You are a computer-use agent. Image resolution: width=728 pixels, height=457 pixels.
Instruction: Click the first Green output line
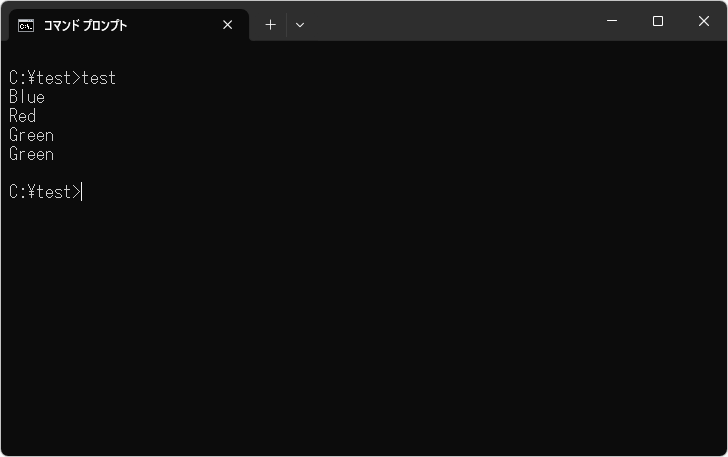(31, 135)
